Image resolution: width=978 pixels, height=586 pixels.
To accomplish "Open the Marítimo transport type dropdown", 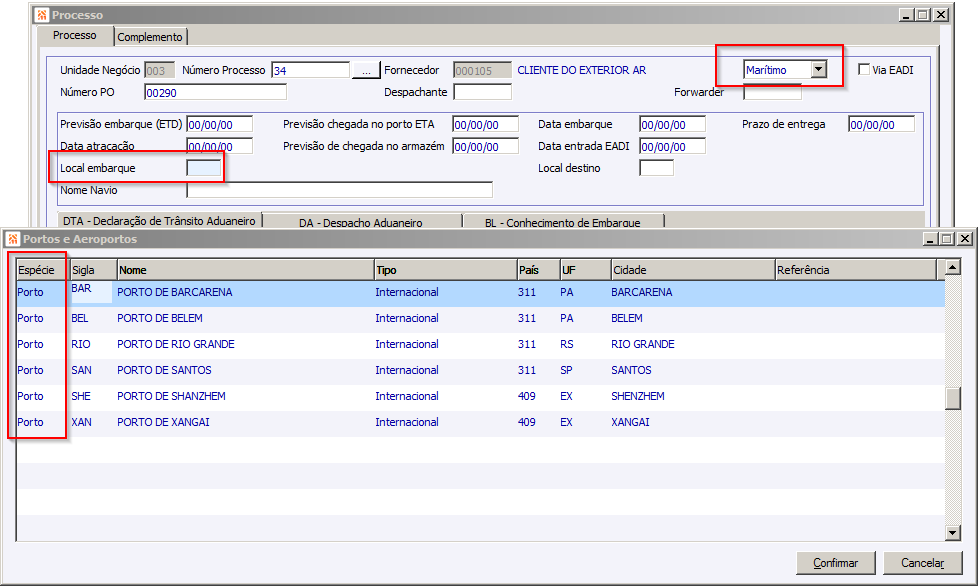I will tap(819, 70).
